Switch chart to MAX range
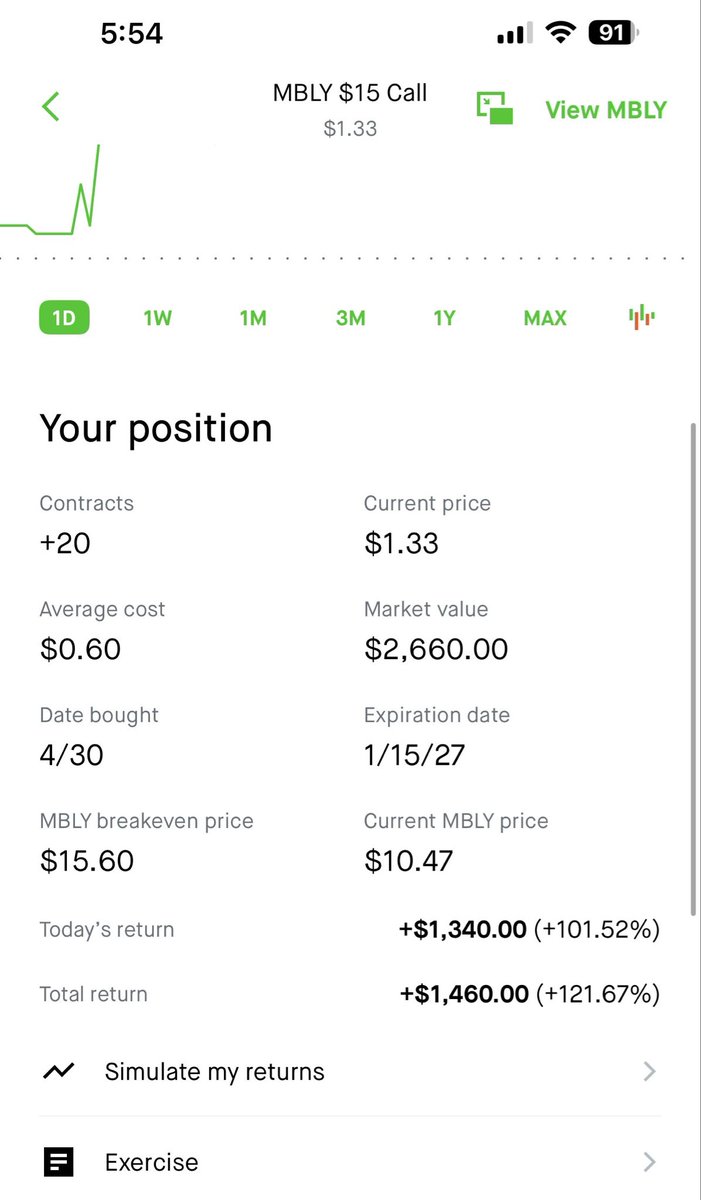This screenshot has width=701, height=1200. point(545,318)
